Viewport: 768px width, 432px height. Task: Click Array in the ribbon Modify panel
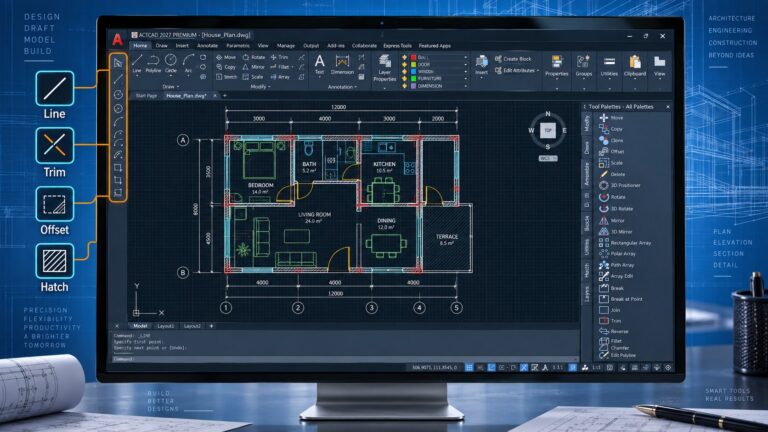coord(280,77)
